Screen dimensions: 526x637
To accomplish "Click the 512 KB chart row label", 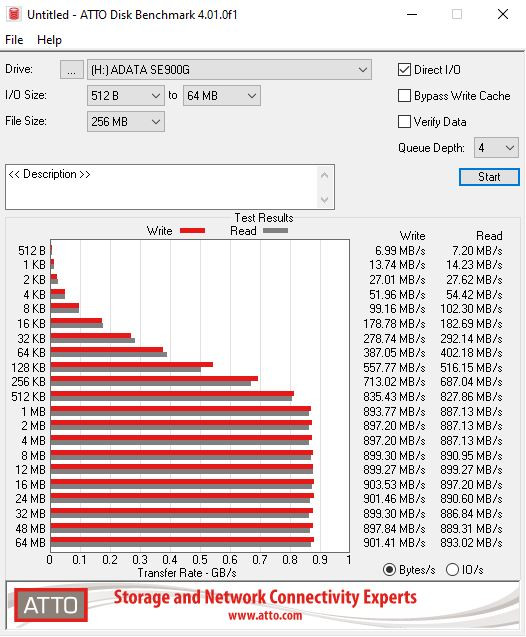I will pyautogui.click(x=28, y=397).
